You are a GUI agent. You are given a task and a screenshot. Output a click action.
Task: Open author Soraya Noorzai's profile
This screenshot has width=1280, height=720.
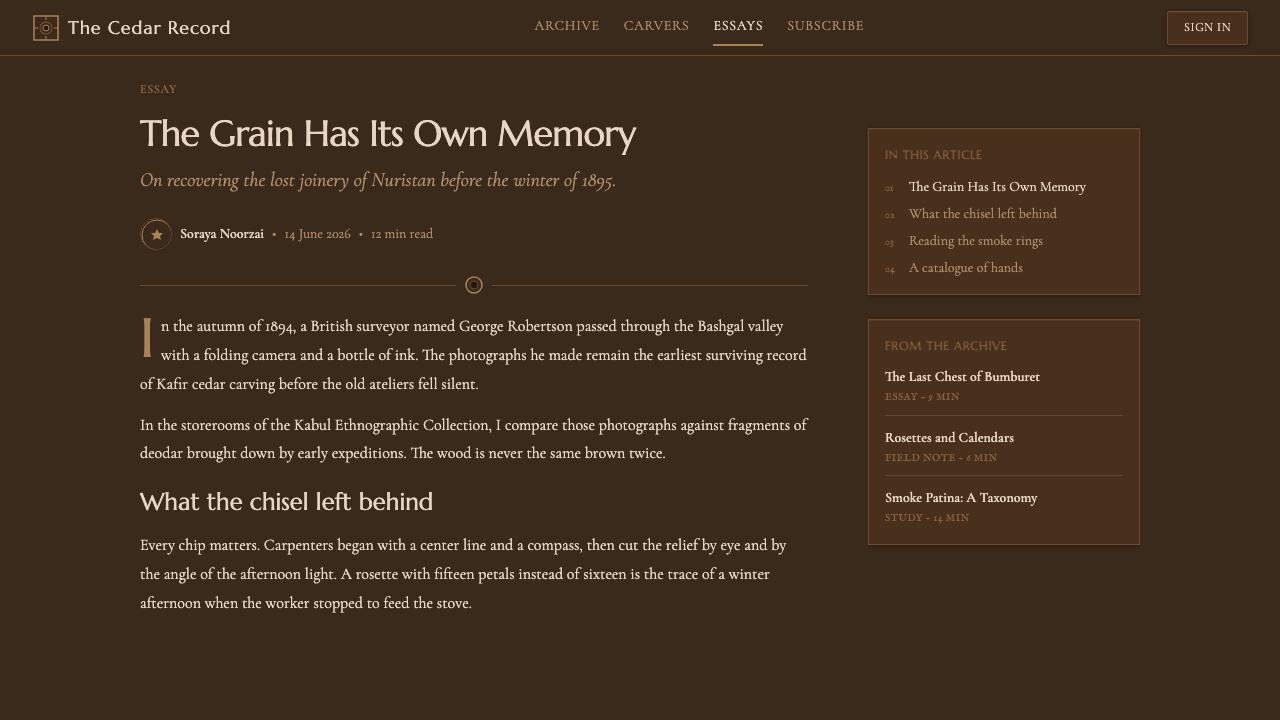pyautogui.click(x=222, y=234)
